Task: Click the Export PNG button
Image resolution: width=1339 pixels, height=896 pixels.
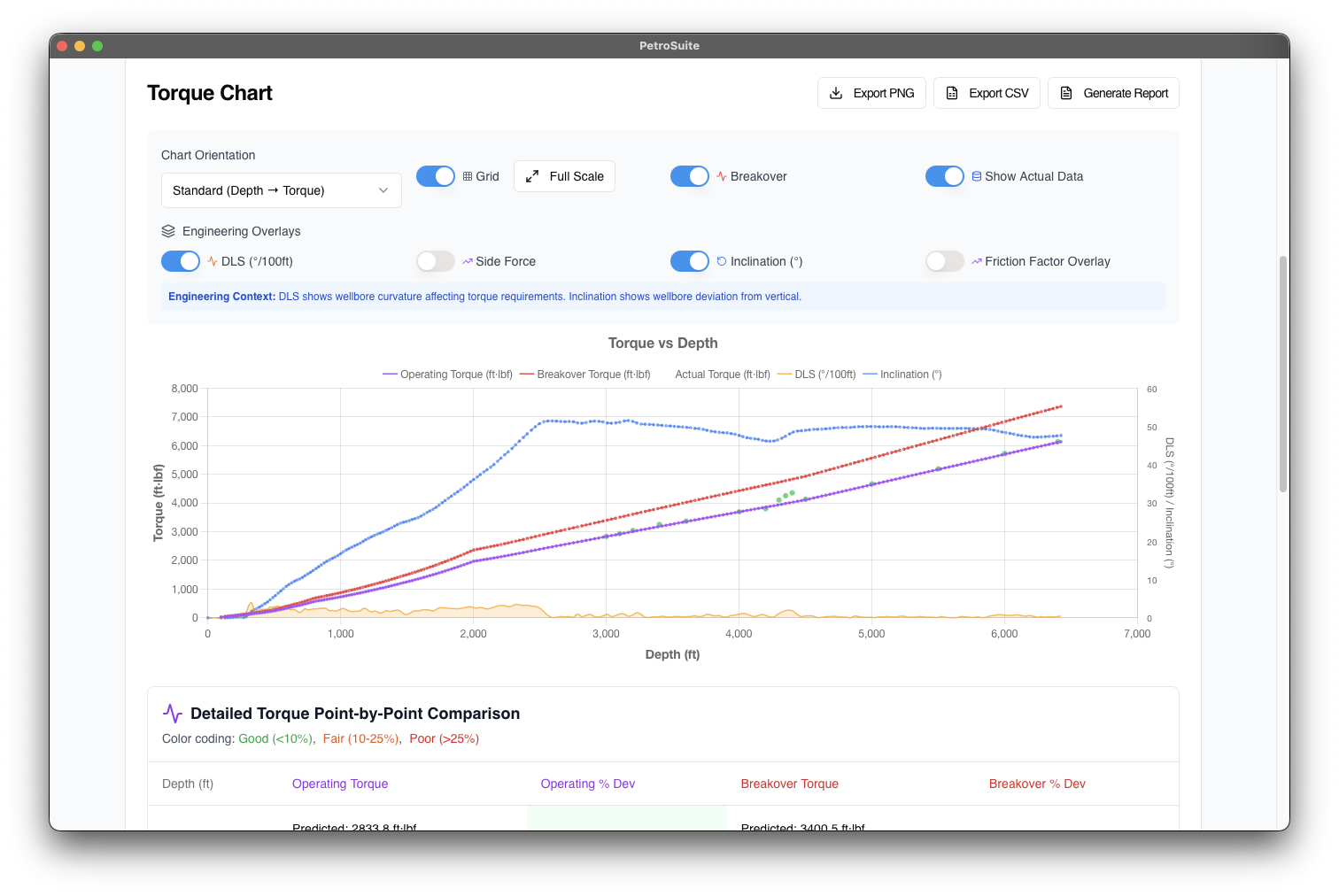Action: pos(871,92)
